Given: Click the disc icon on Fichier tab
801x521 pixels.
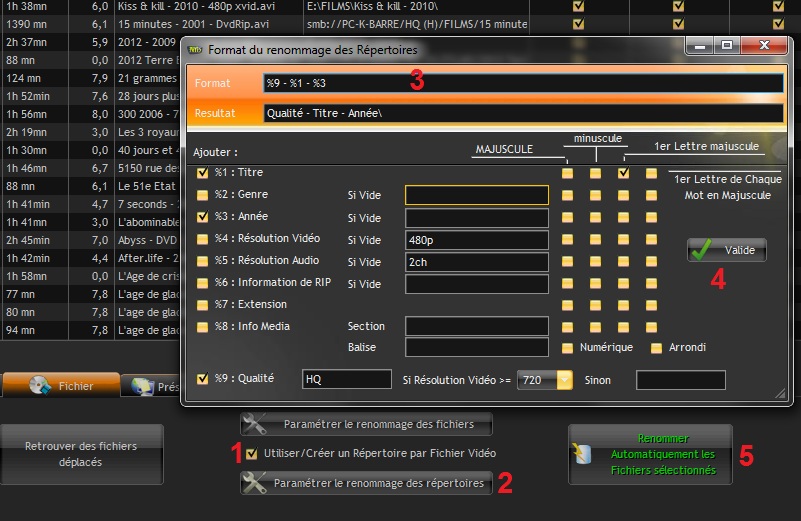Looking at the screenshot, I should point(39,385).
